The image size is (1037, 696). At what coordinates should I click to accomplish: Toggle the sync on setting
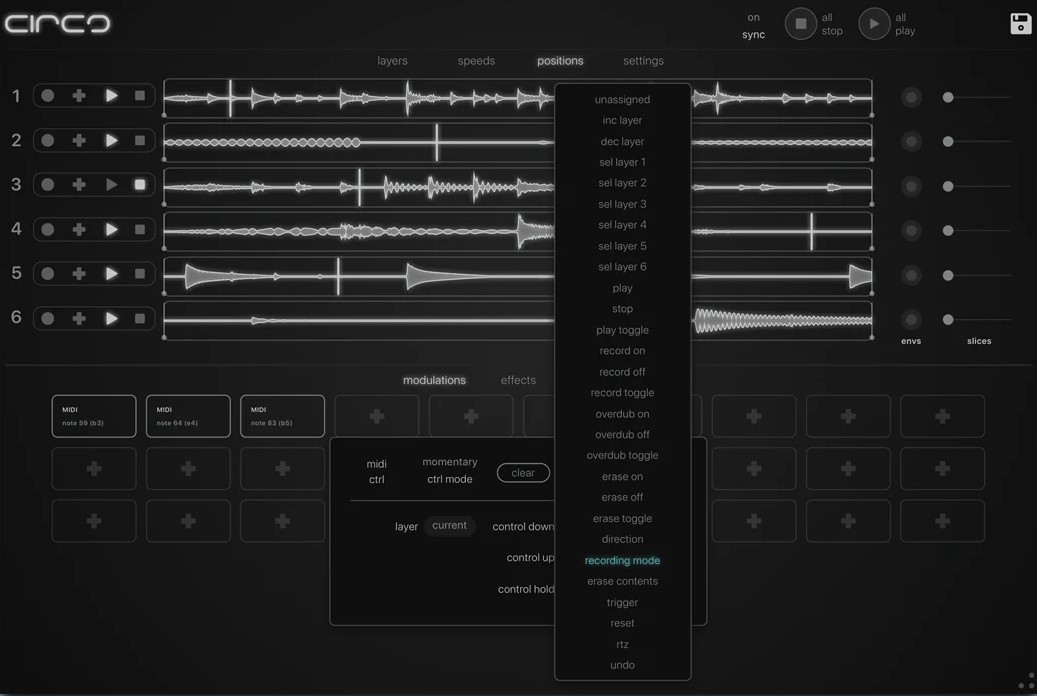[x=753, y=26]
